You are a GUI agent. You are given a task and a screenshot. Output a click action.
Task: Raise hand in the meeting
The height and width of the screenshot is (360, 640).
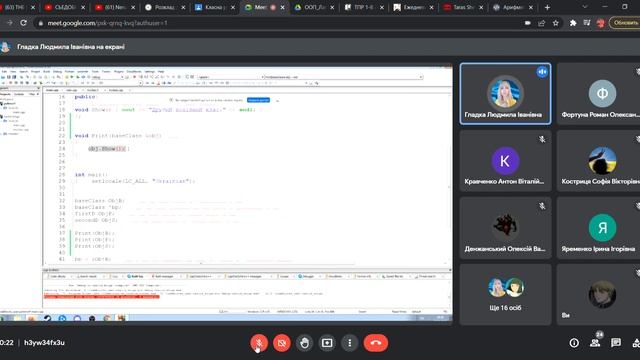tap(304, 343)
